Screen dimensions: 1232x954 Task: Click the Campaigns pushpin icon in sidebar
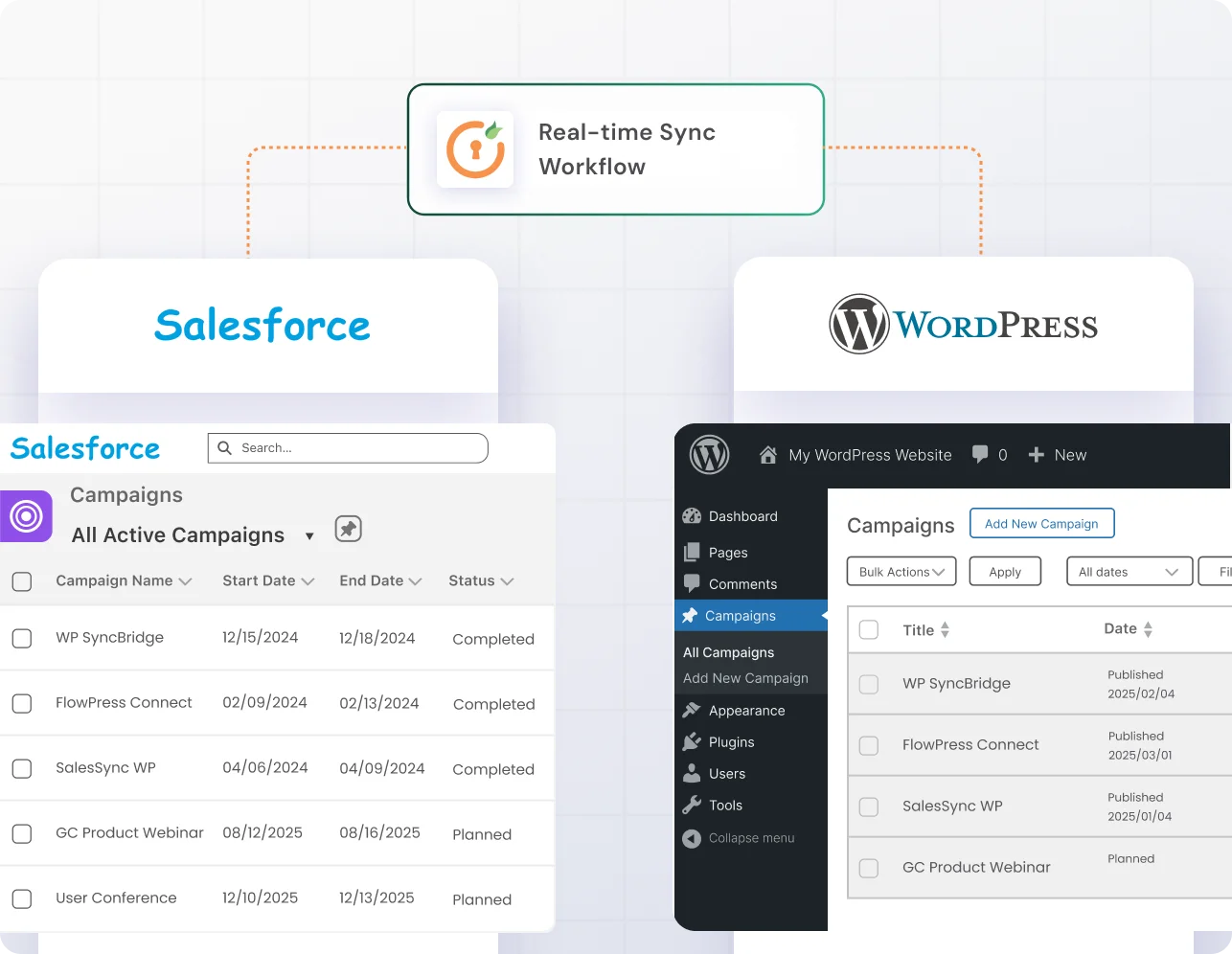click(690, 616)
